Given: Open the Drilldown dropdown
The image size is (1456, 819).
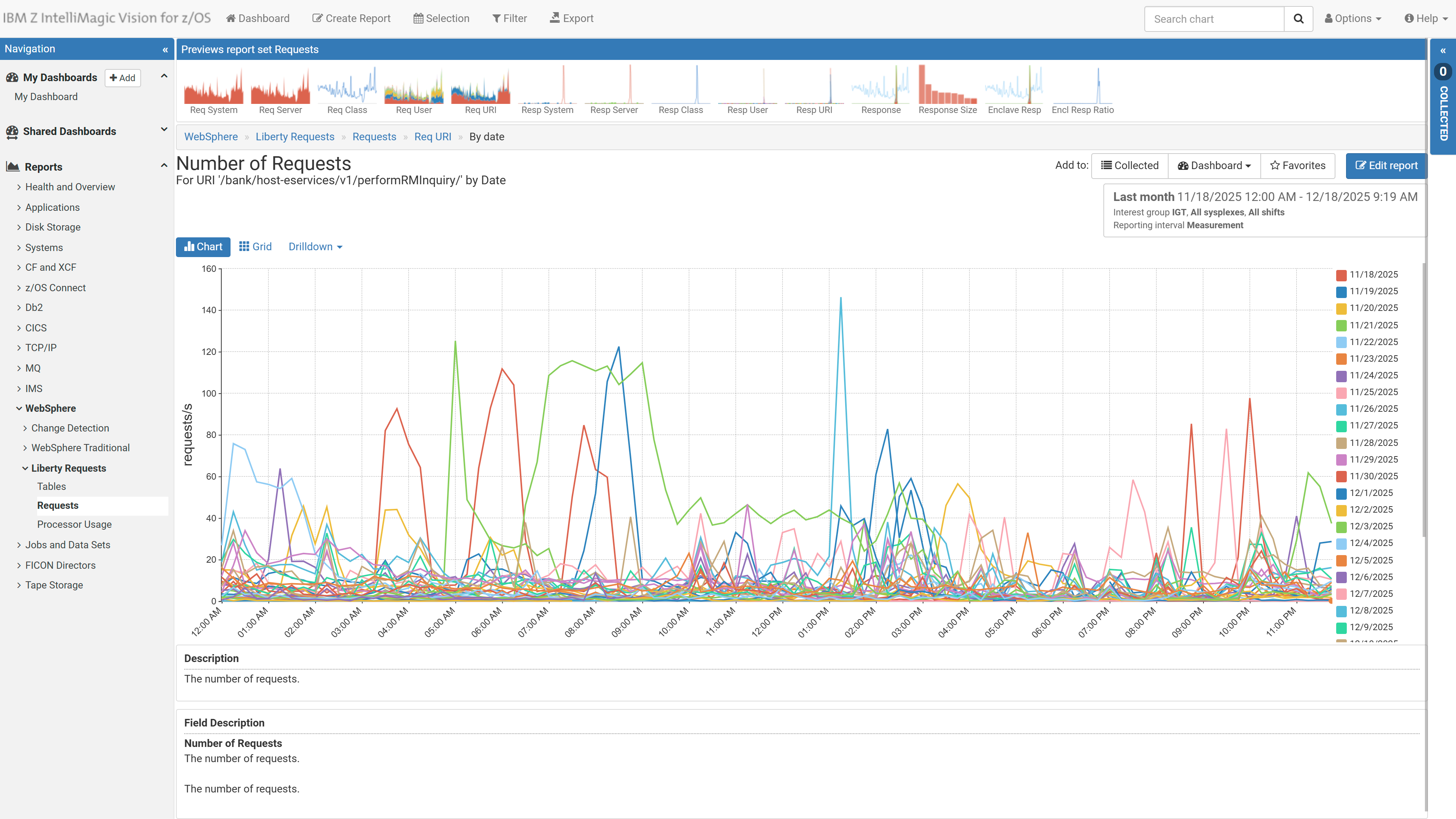Looking at the screenshot, I should (x=315, y=247).
